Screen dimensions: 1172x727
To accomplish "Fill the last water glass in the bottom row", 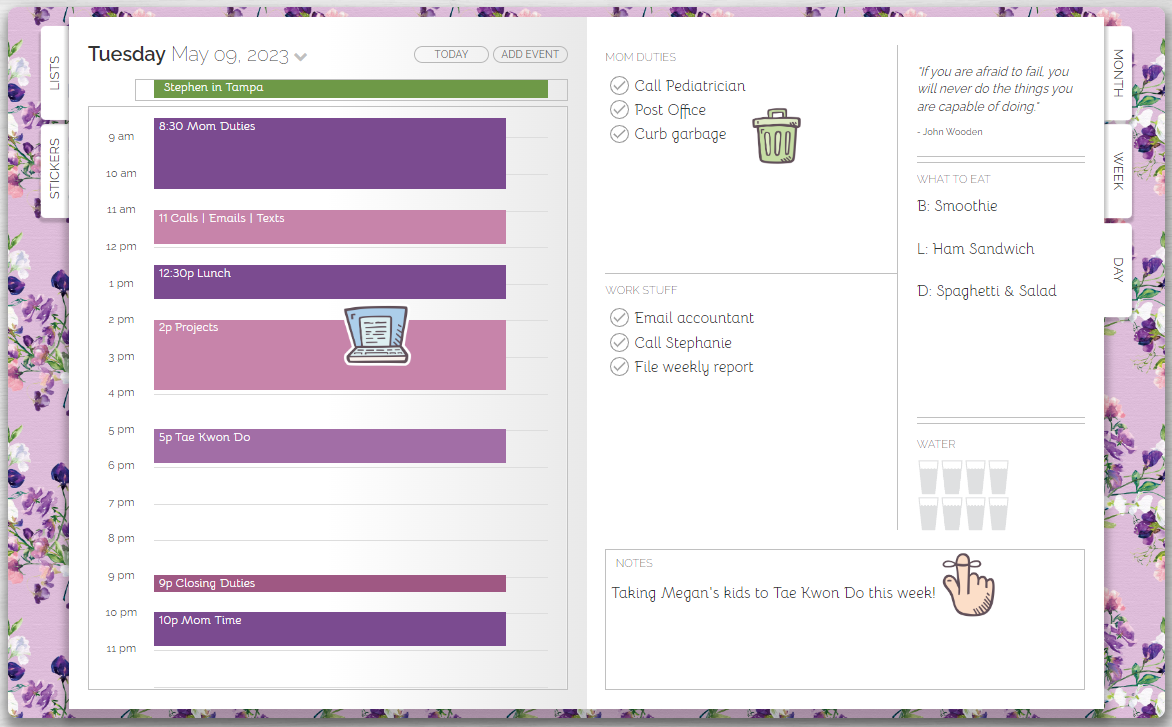I will [998, 513].
